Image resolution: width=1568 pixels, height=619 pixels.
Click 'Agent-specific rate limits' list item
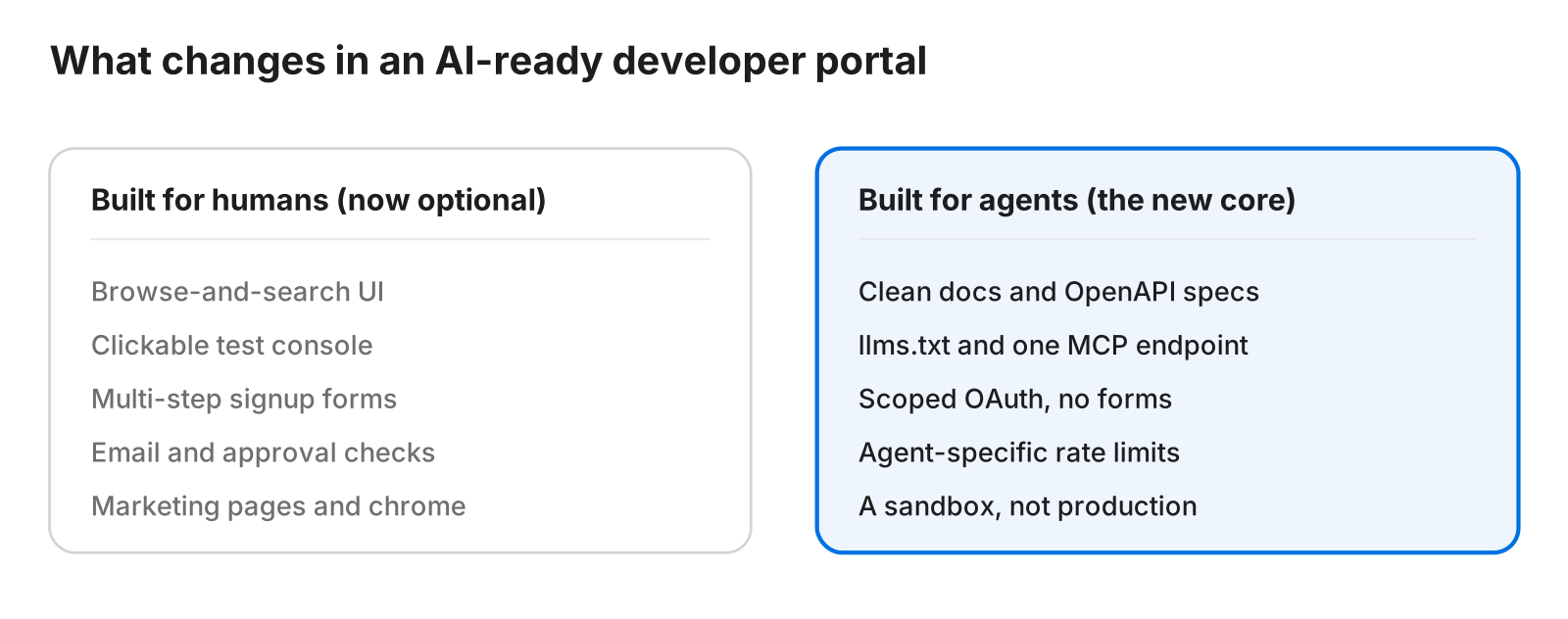pyautogui.click(x=1019, y=452)
